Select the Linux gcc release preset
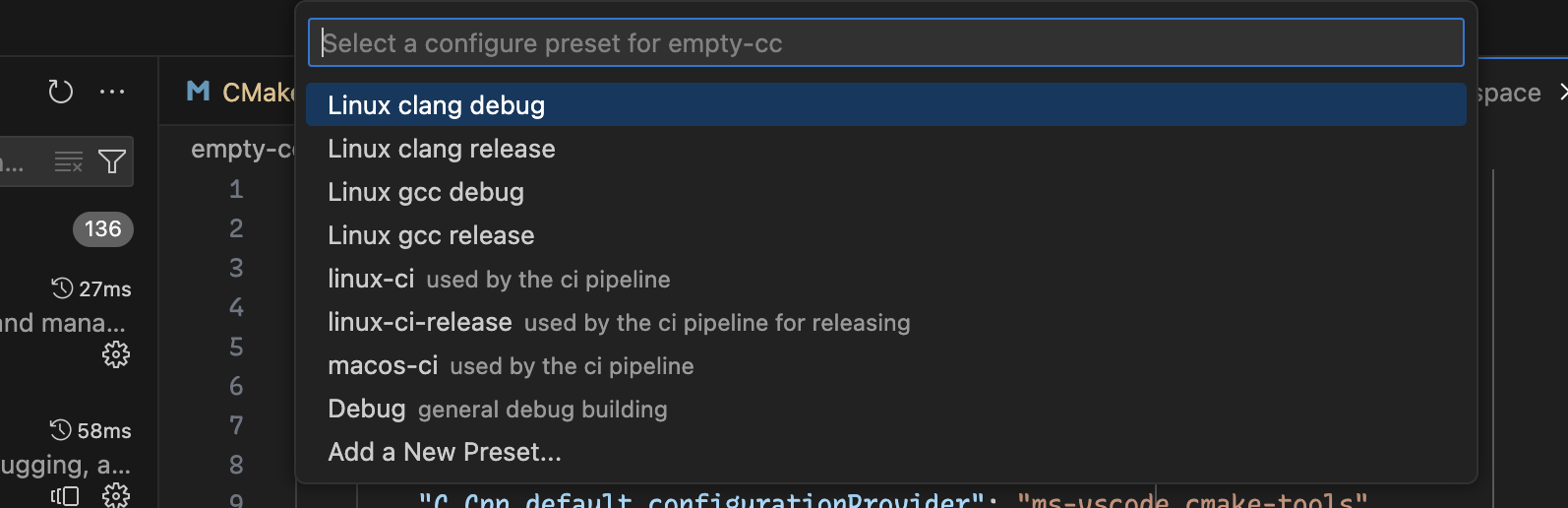The image size is (1568, 508). coord(431,235)
